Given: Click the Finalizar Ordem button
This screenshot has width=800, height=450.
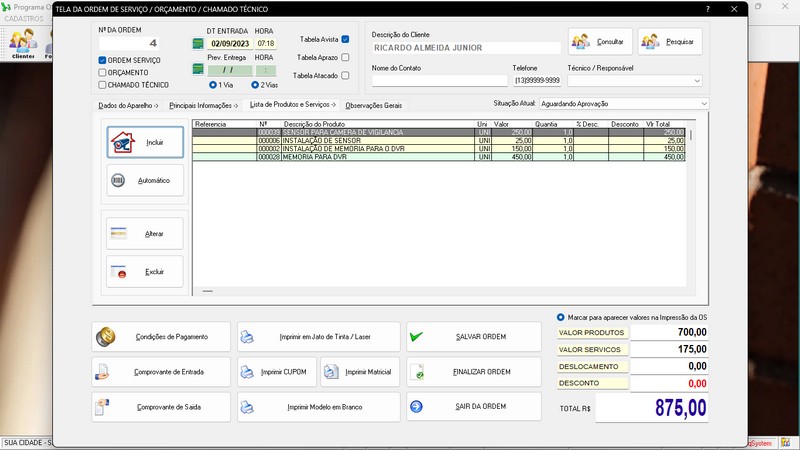Looking at the screenshot, I should click(x=473, y=372).
